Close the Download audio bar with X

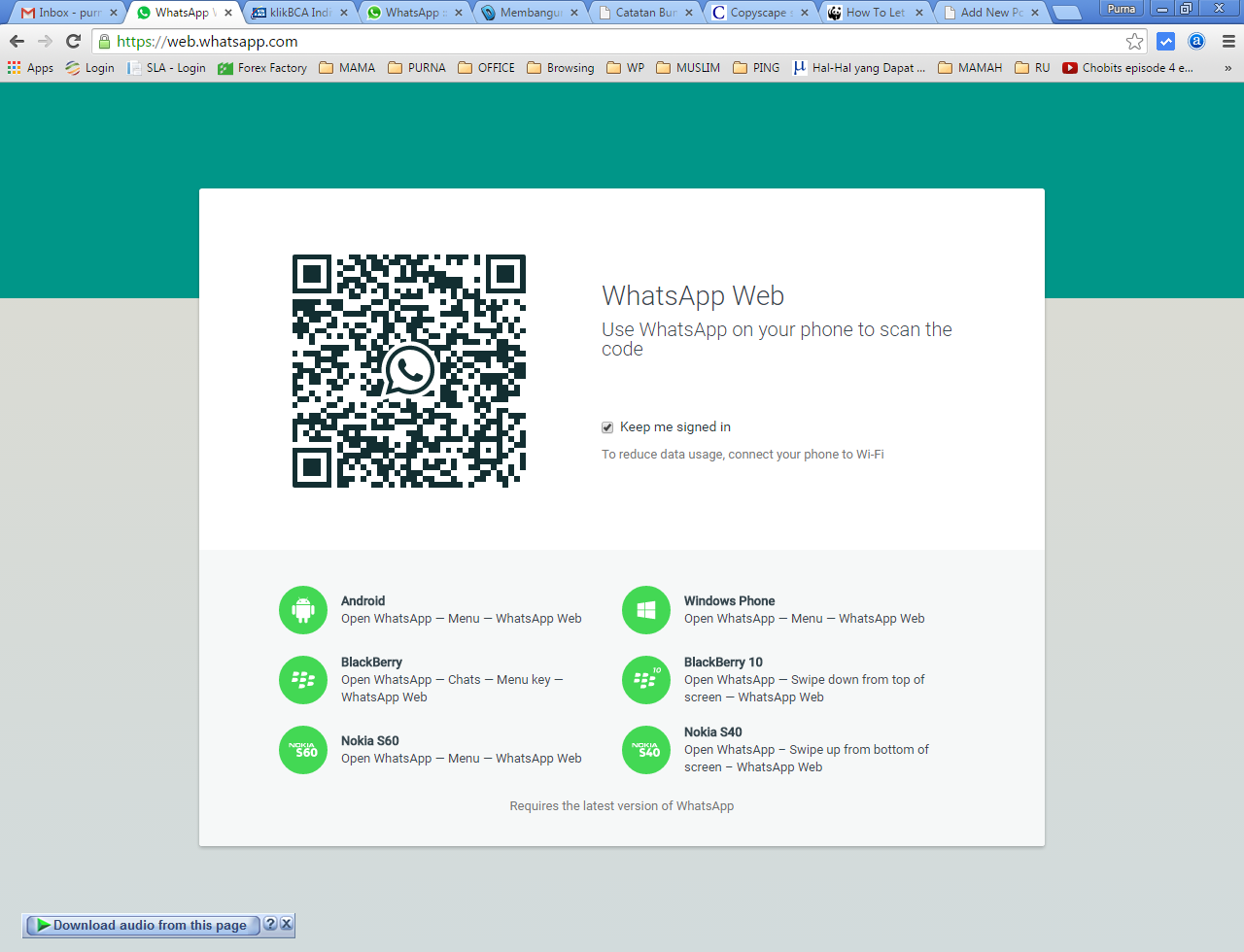click(286, 924)
